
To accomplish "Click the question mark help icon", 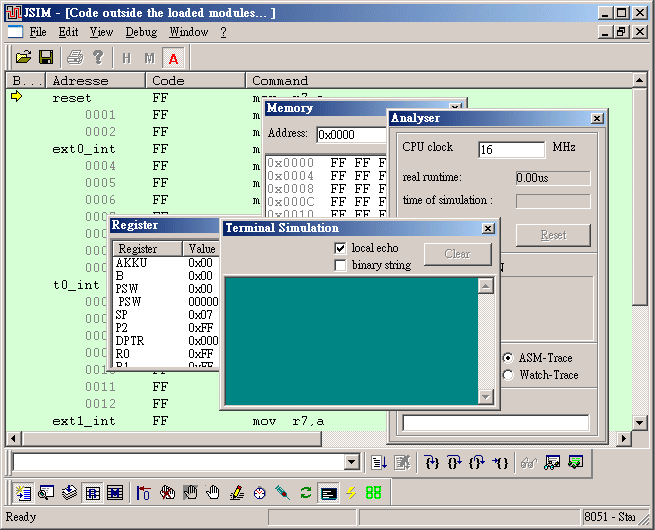I will pyautogui.click(x=98, y=57).
